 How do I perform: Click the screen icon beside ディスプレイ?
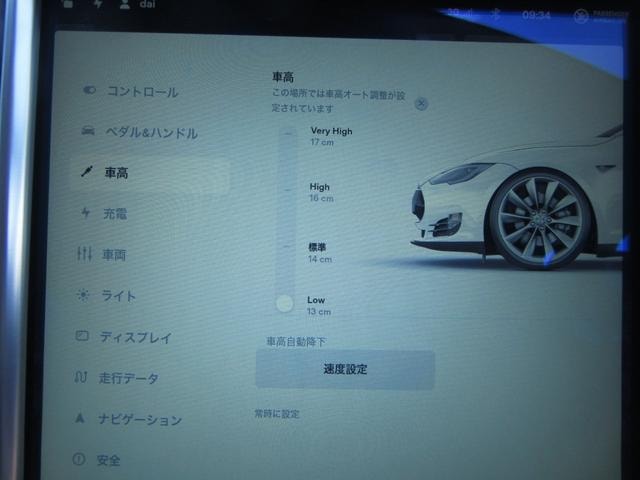pyautogui.click(x=82, y=336)
